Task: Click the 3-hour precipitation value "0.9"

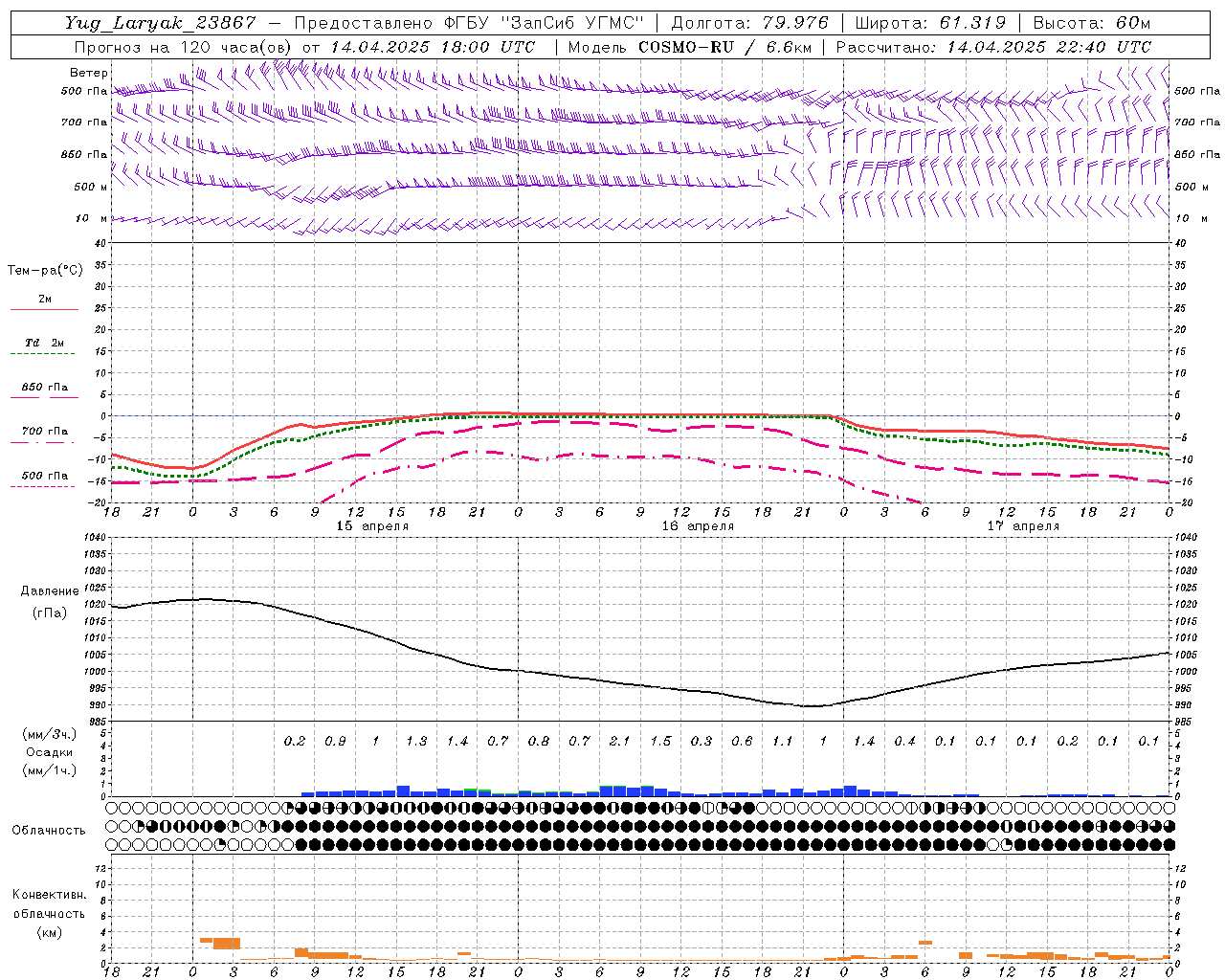Action: [x=335, y=742]
